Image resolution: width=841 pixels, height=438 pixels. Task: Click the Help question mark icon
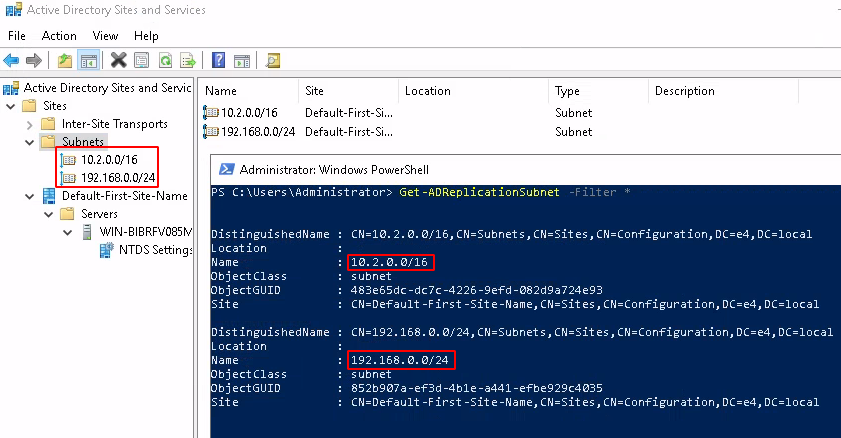[218, 60]
